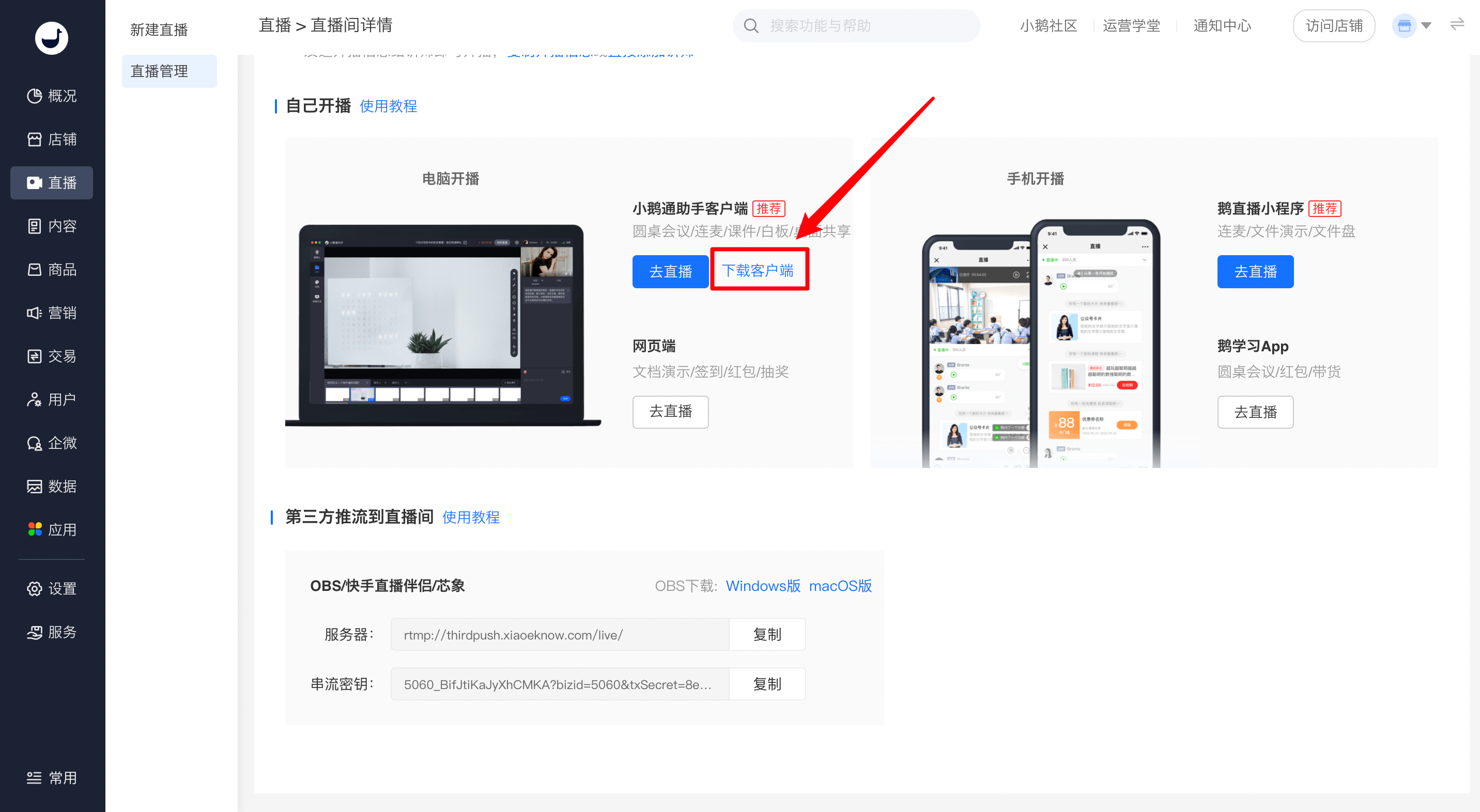
Task: Open 营销 marketing megaphone item
Action: point(52,313)
